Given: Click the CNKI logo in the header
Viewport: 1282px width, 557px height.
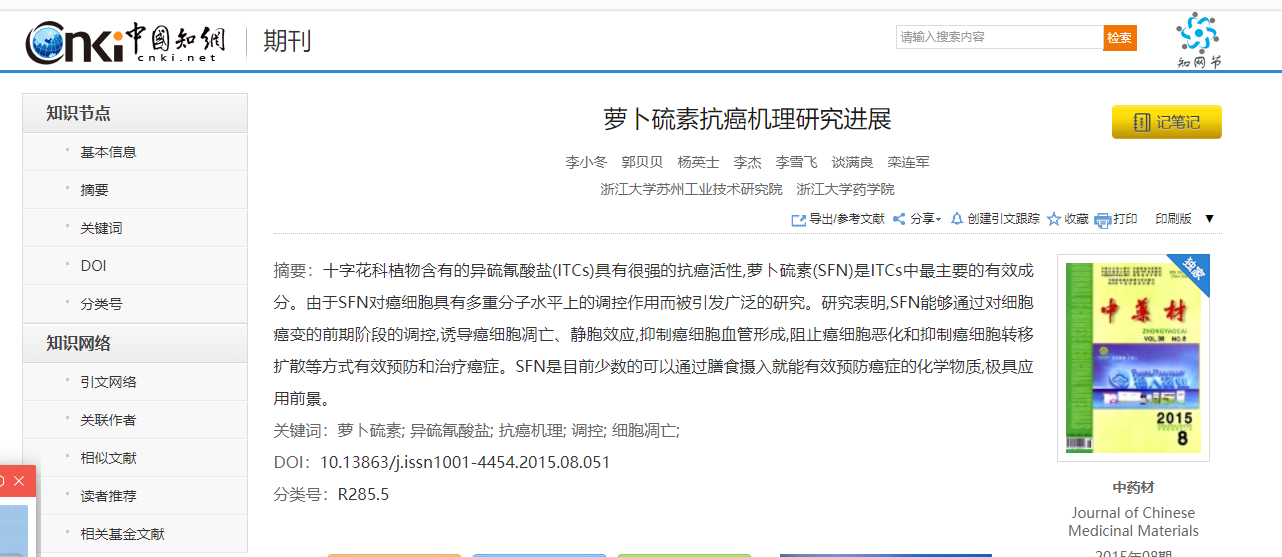Looking at the screenshot, I should click(x=126, y=42).
